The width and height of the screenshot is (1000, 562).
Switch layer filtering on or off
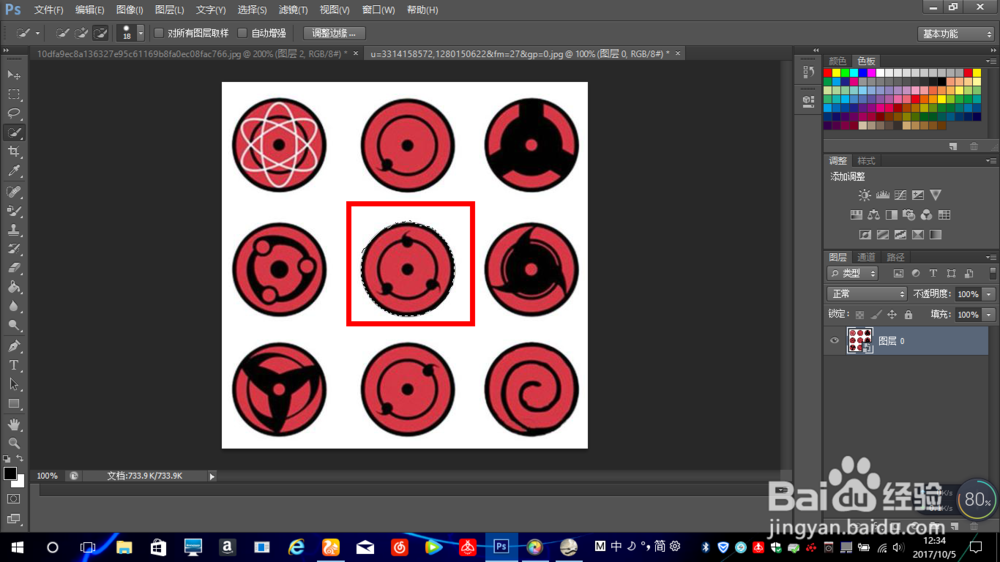[992, 274]
